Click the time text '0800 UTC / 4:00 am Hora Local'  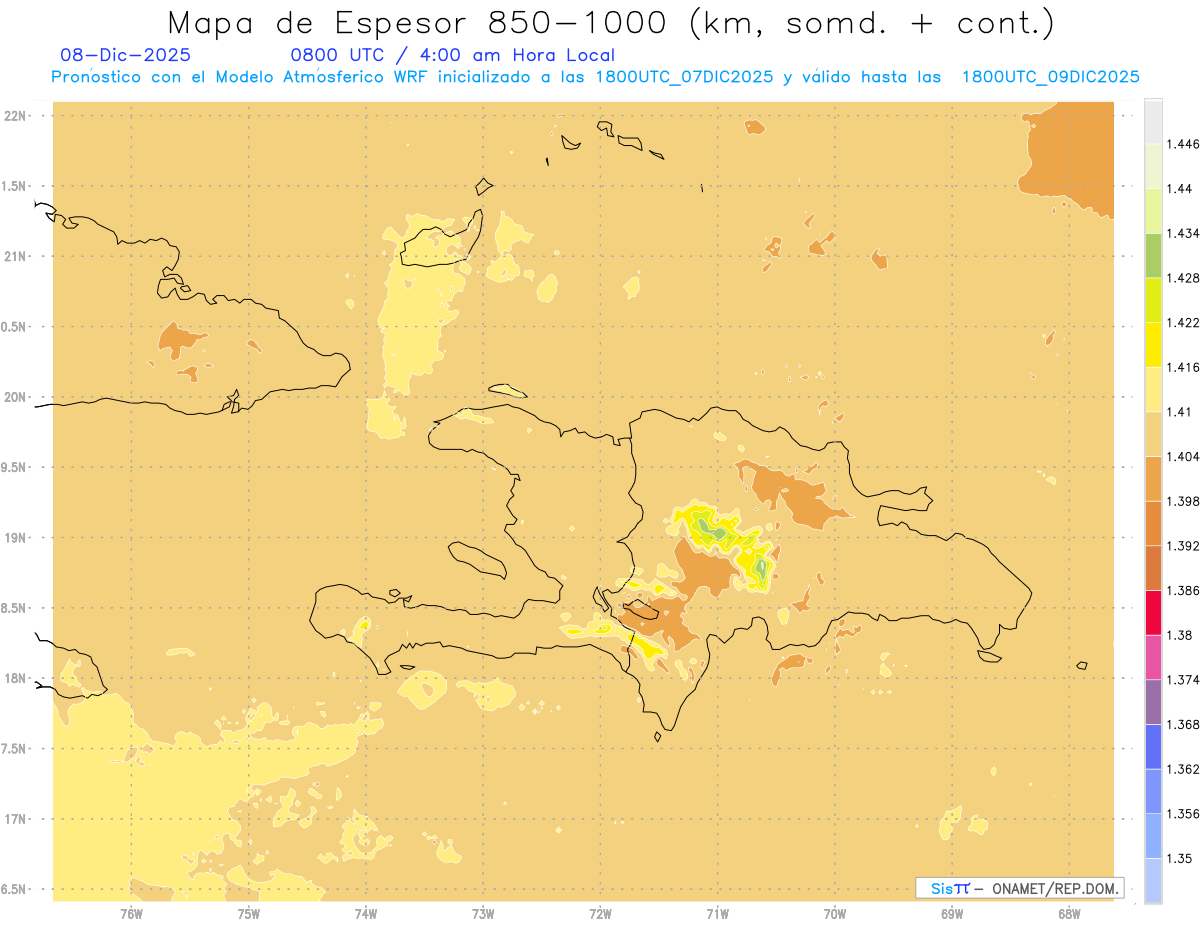click(453, 55)
